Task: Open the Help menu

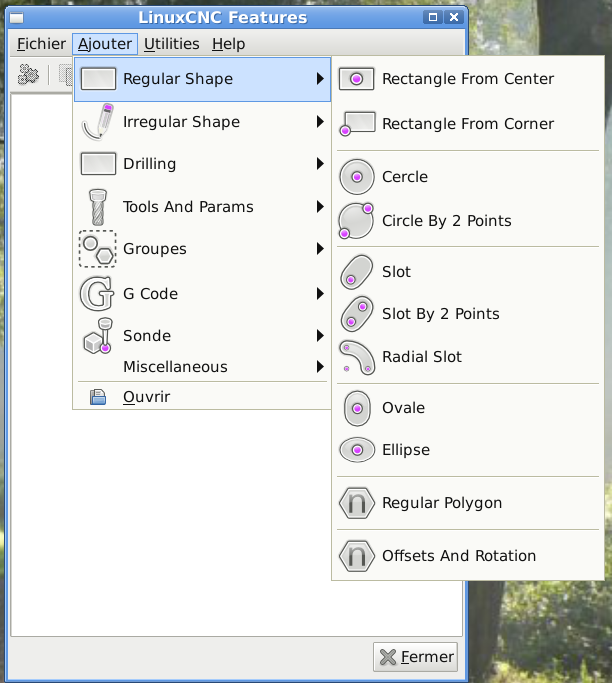Action: pos(229,44)
